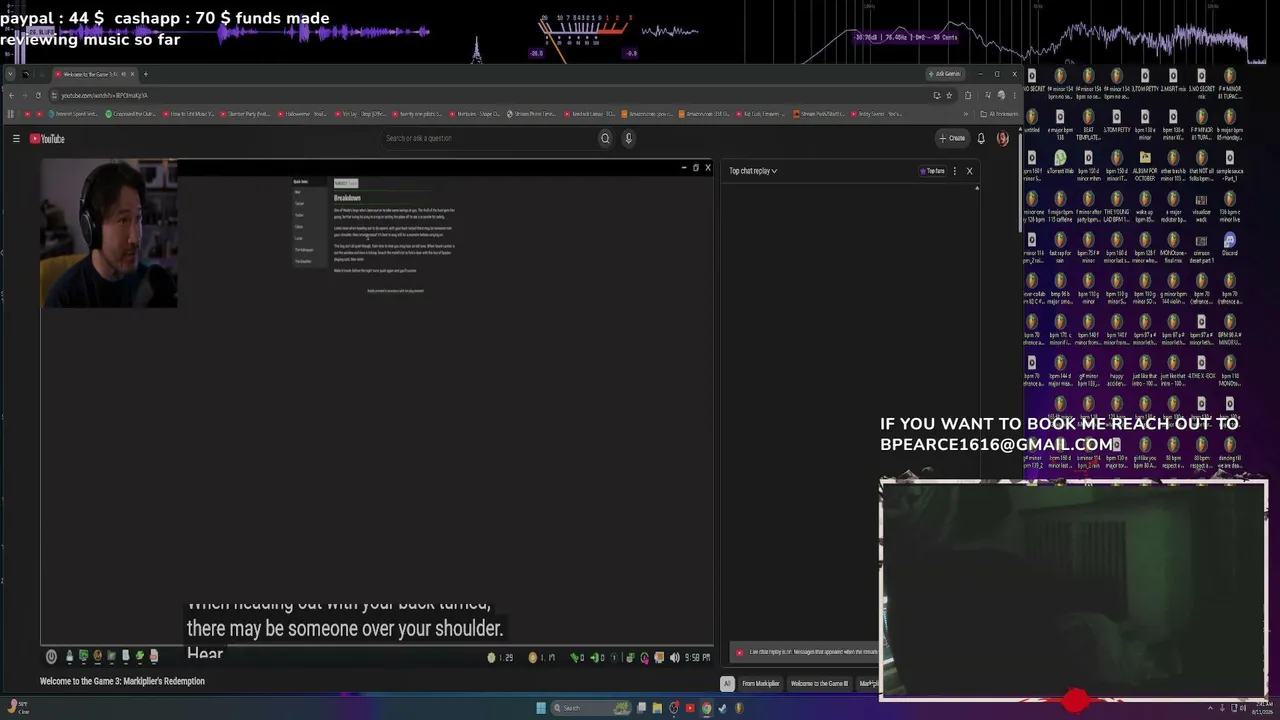Click the Top fans badge in chat

point(933,171)
